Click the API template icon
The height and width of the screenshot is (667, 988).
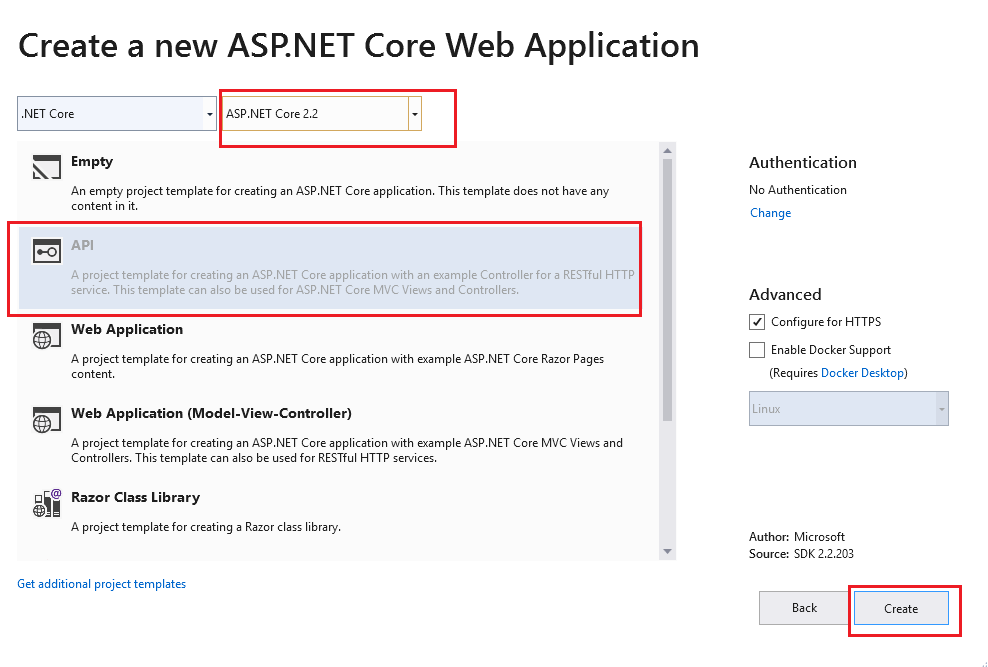(x=47, y=251)
